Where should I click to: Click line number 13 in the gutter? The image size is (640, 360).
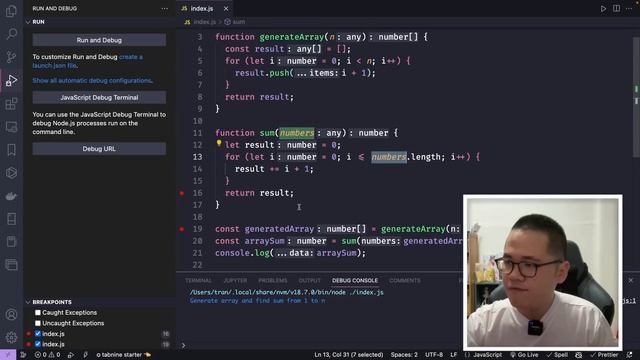pyautogui.click(x=198, y=157)
